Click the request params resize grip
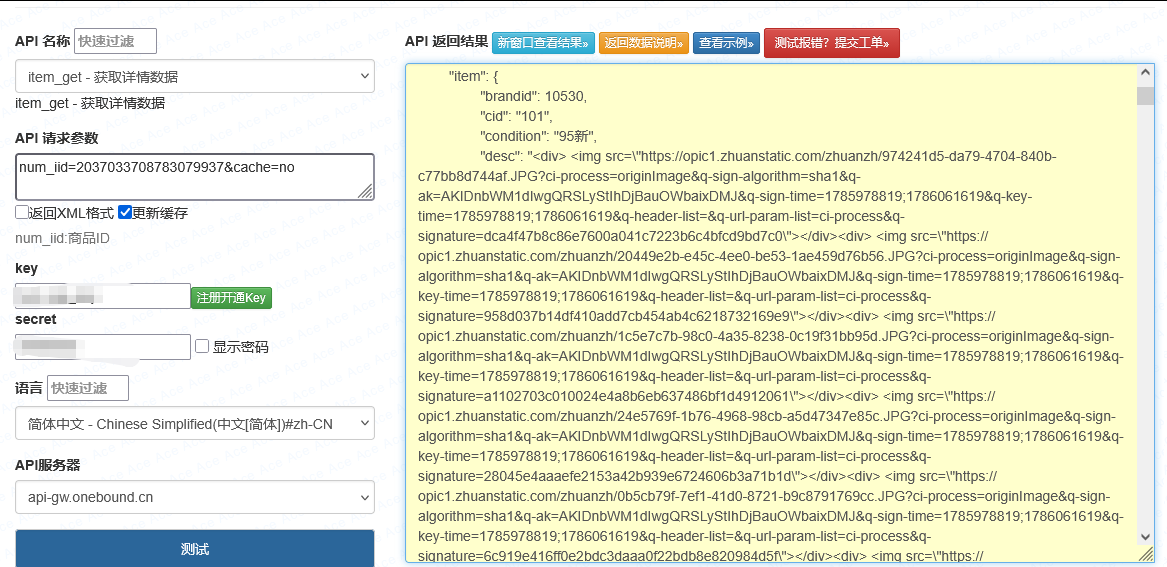The height and width of the screenshot is (567, 1167). tap(365, 192)
